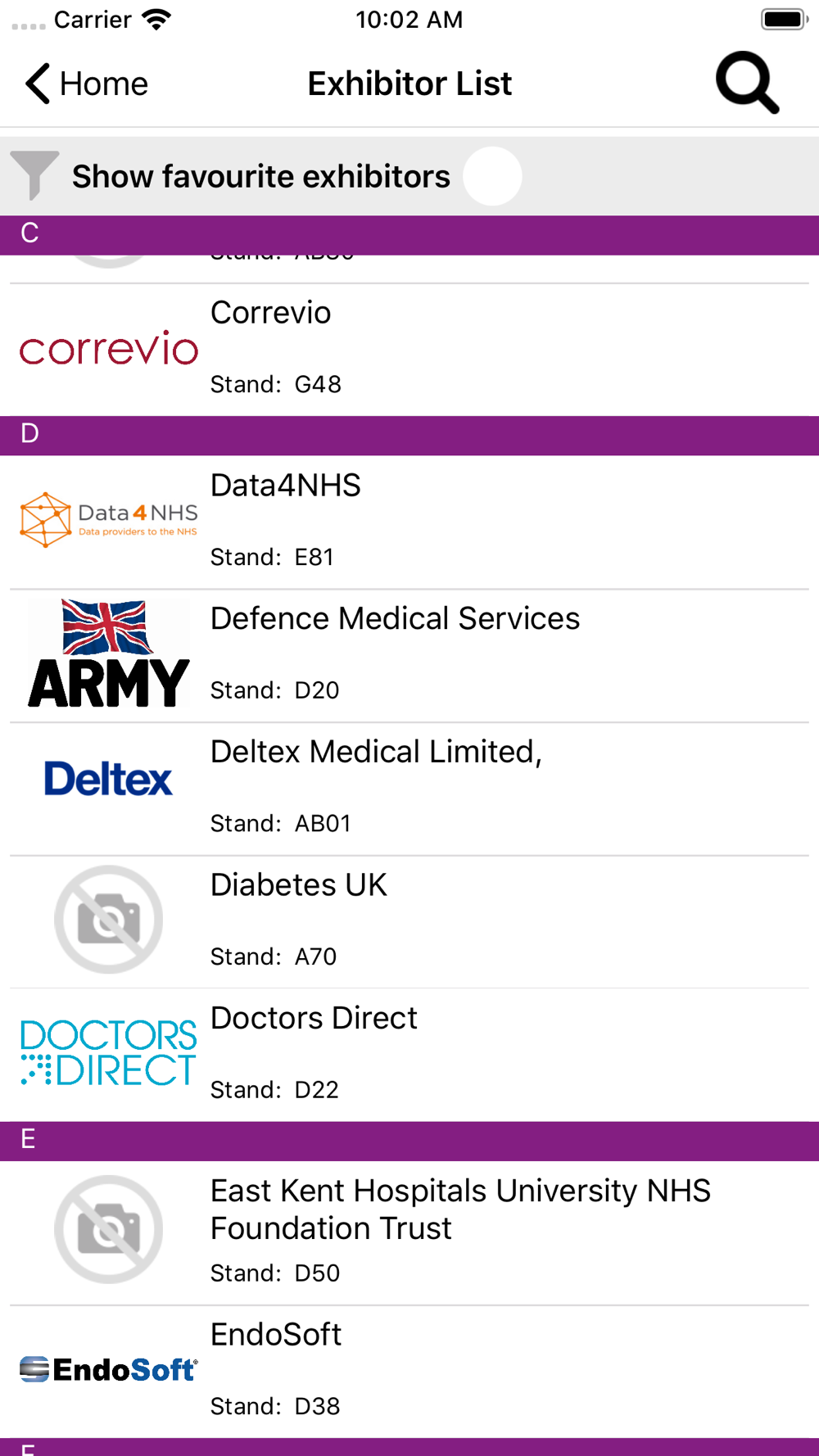This screenshot has height=1456, width=819.
Task: Select the Home back button label
Action: point(104,84)
